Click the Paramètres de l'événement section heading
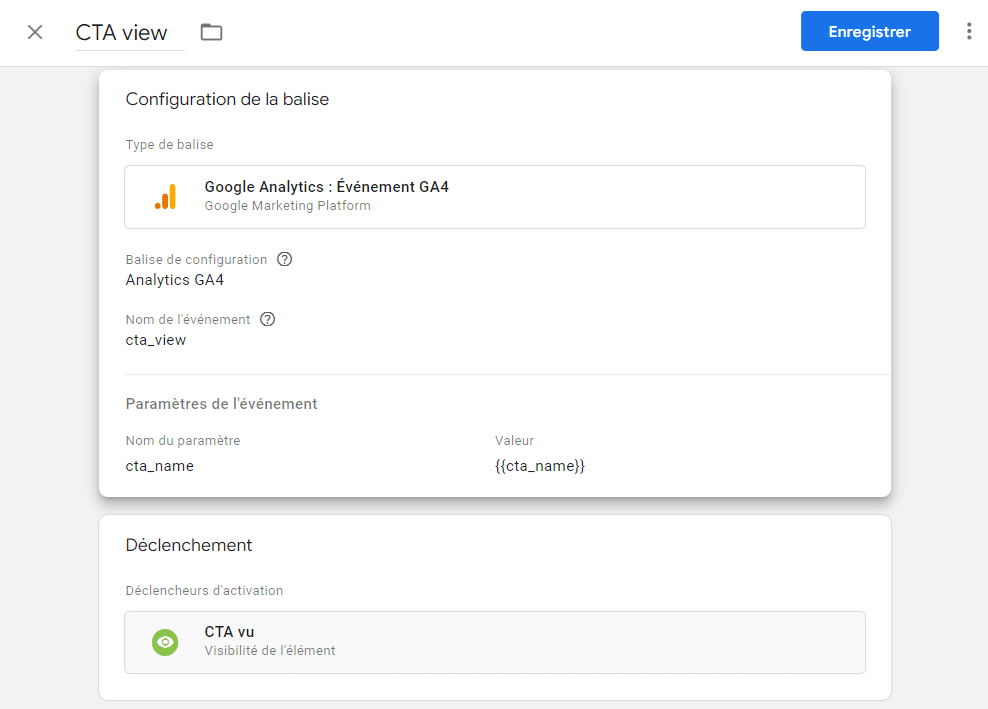The height and width of the screenshot is (709, 988). [221, 404]
